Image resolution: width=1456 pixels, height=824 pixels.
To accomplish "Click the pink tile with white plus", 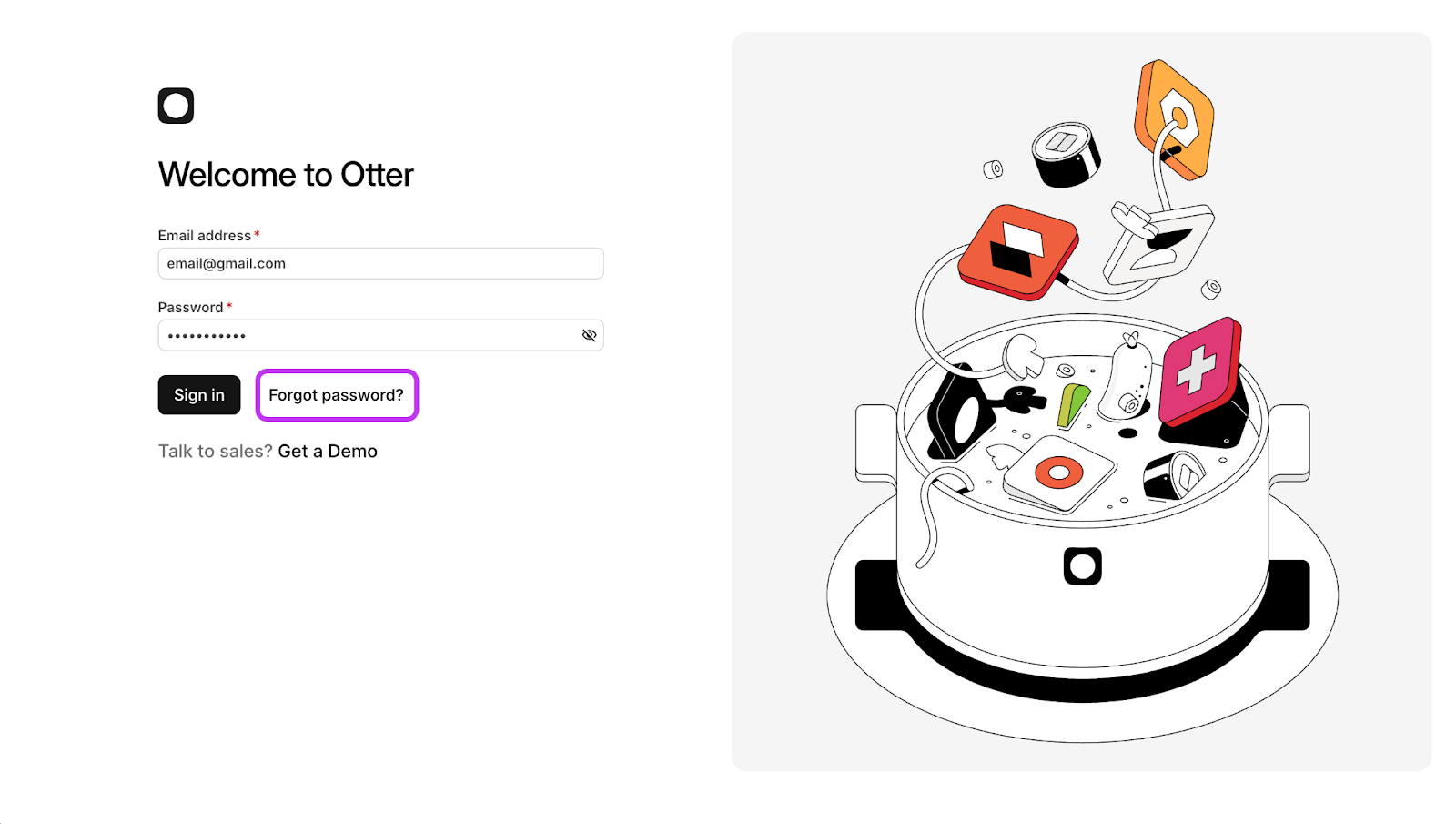I will (x=1198, y=371).
